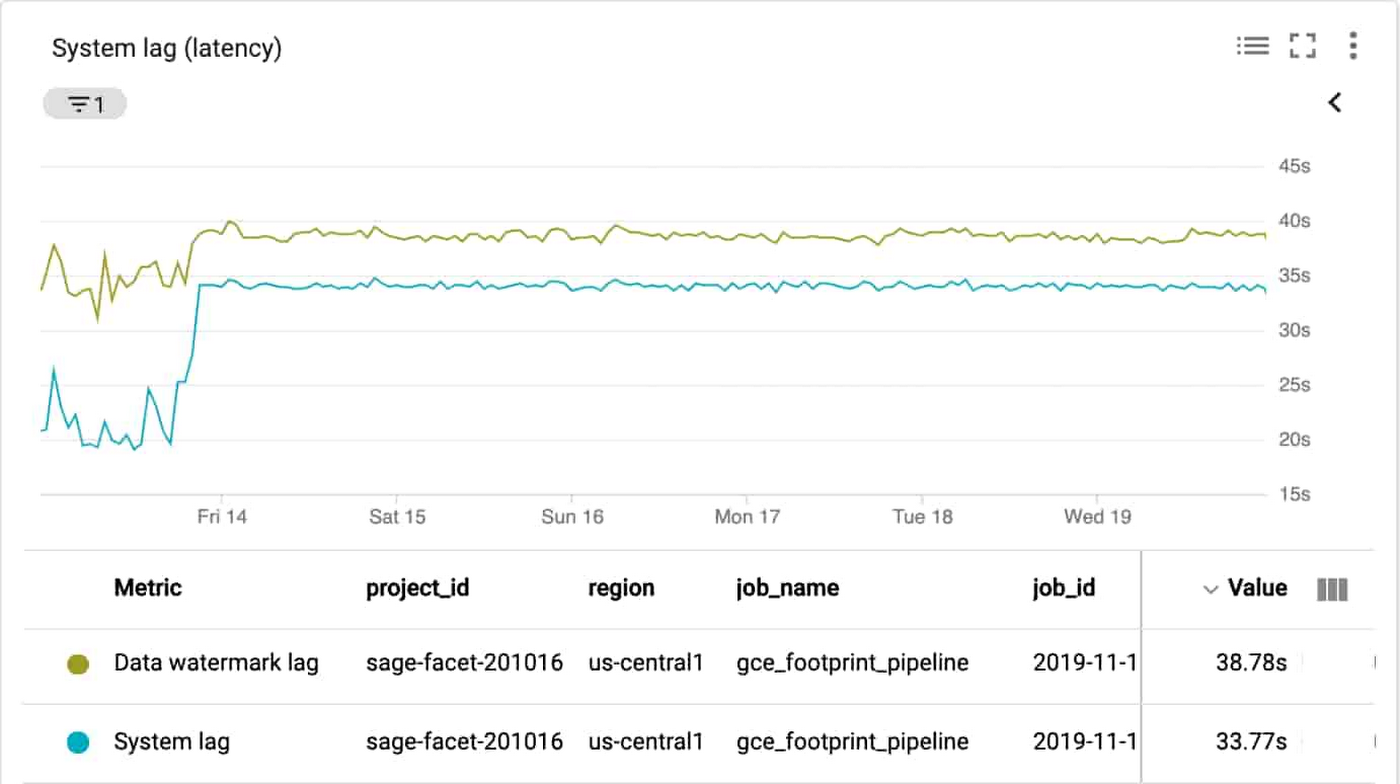Click the System lag (latency) chart title

tap(167, 48)
